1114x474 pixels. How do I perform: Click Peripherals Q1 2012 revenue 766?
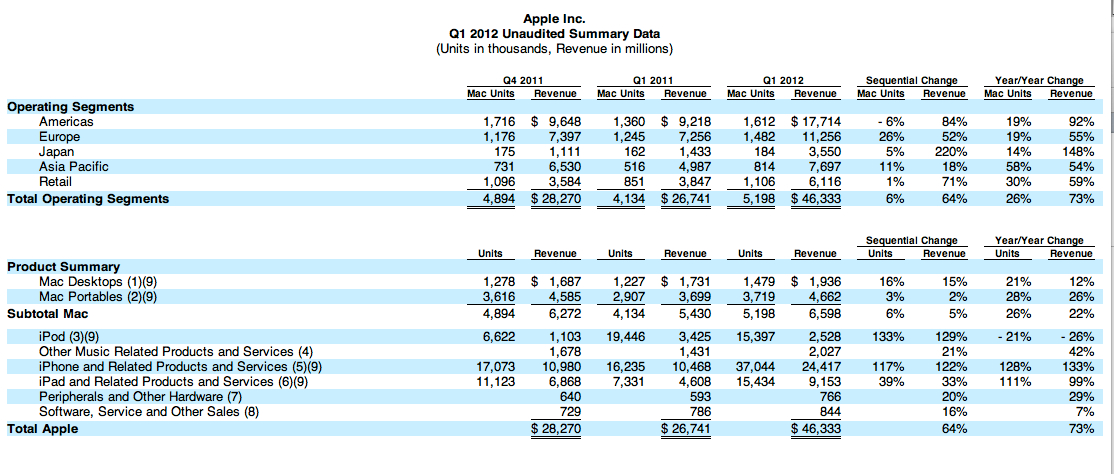pyautogui.click(x=831, y=397)
